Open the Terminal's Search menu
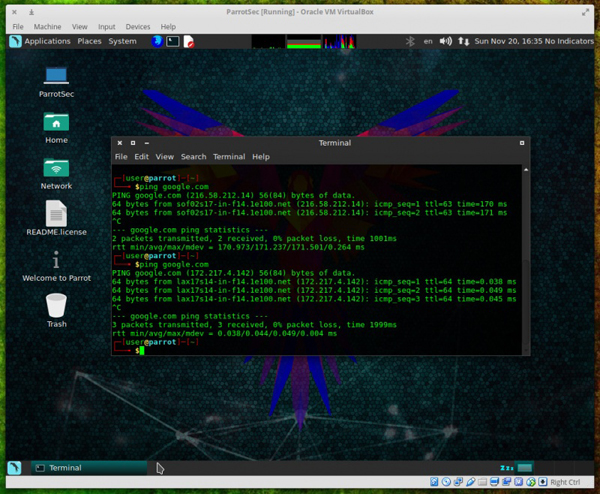The image size is (600, 494). coord(193,157)
